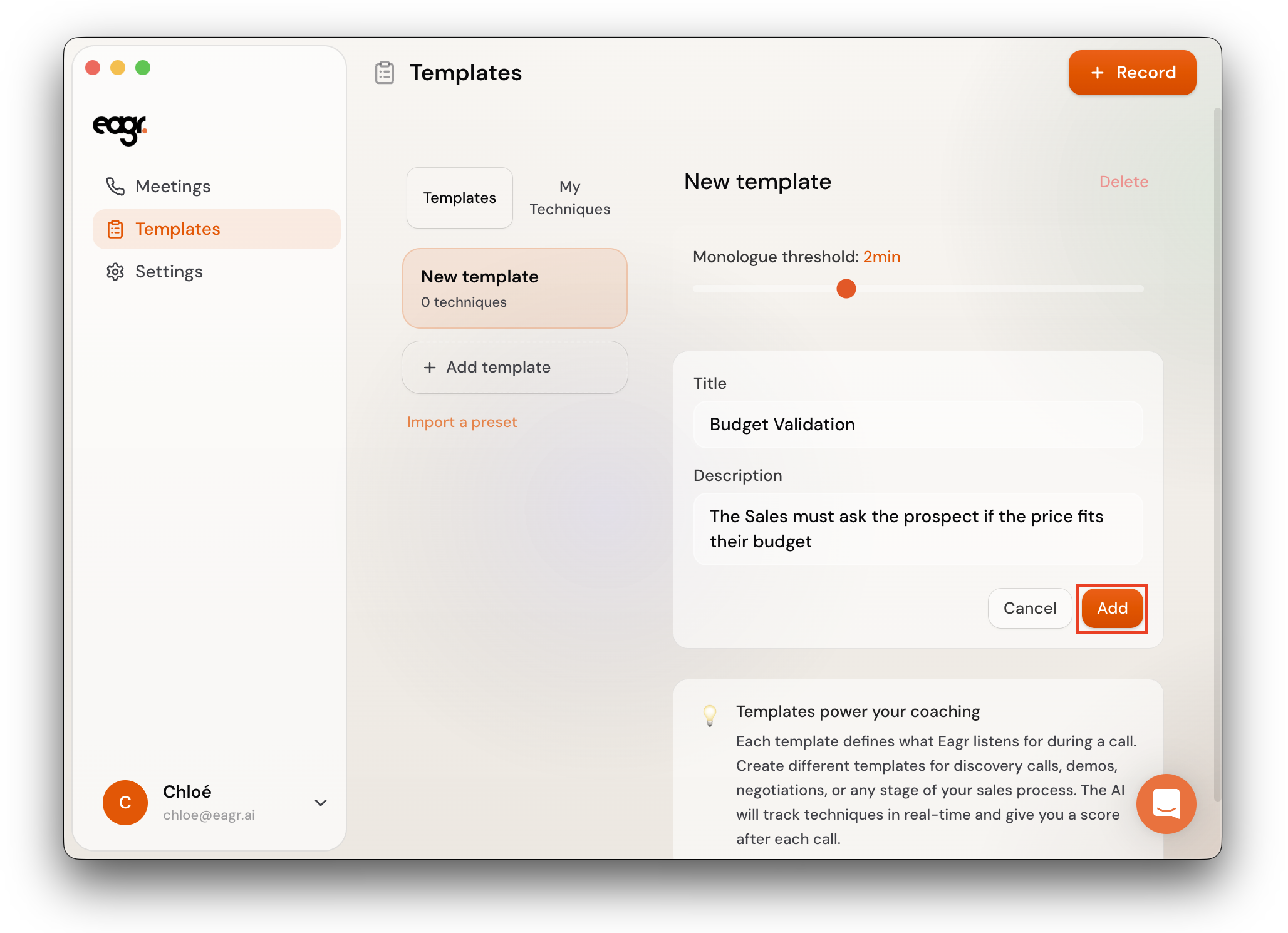Click Import a preset link
The image size is (1288, 933).
click(x=462, y=422)
